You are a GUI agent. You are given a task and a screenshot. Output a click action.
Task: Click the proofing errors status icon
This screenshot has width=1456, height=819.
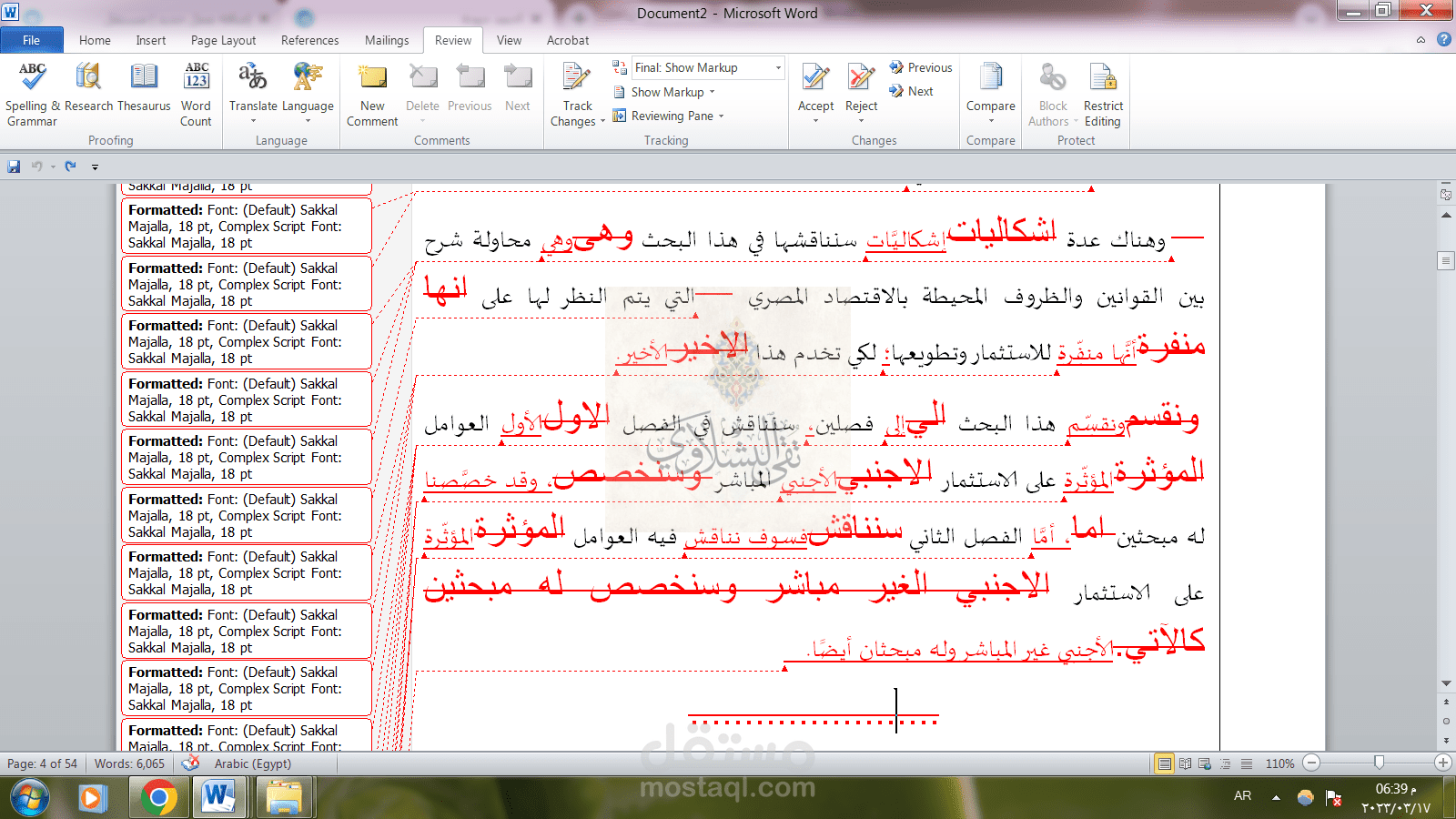coord(190,763)
